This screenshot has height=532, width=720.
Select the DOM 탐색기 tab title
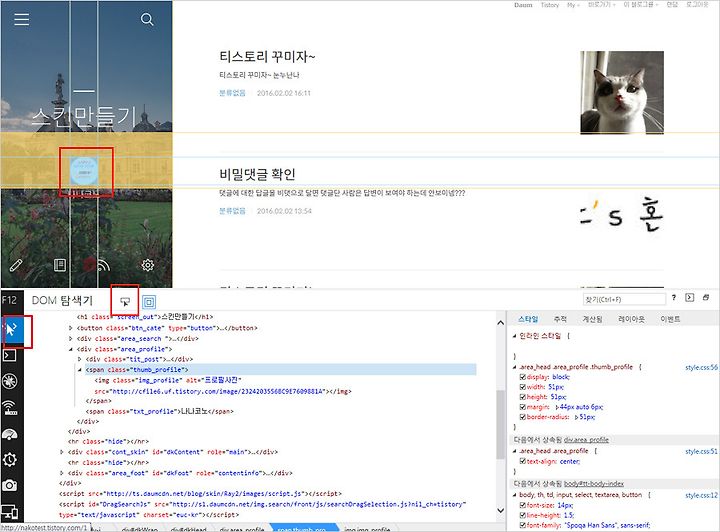[x=62, y=301]
